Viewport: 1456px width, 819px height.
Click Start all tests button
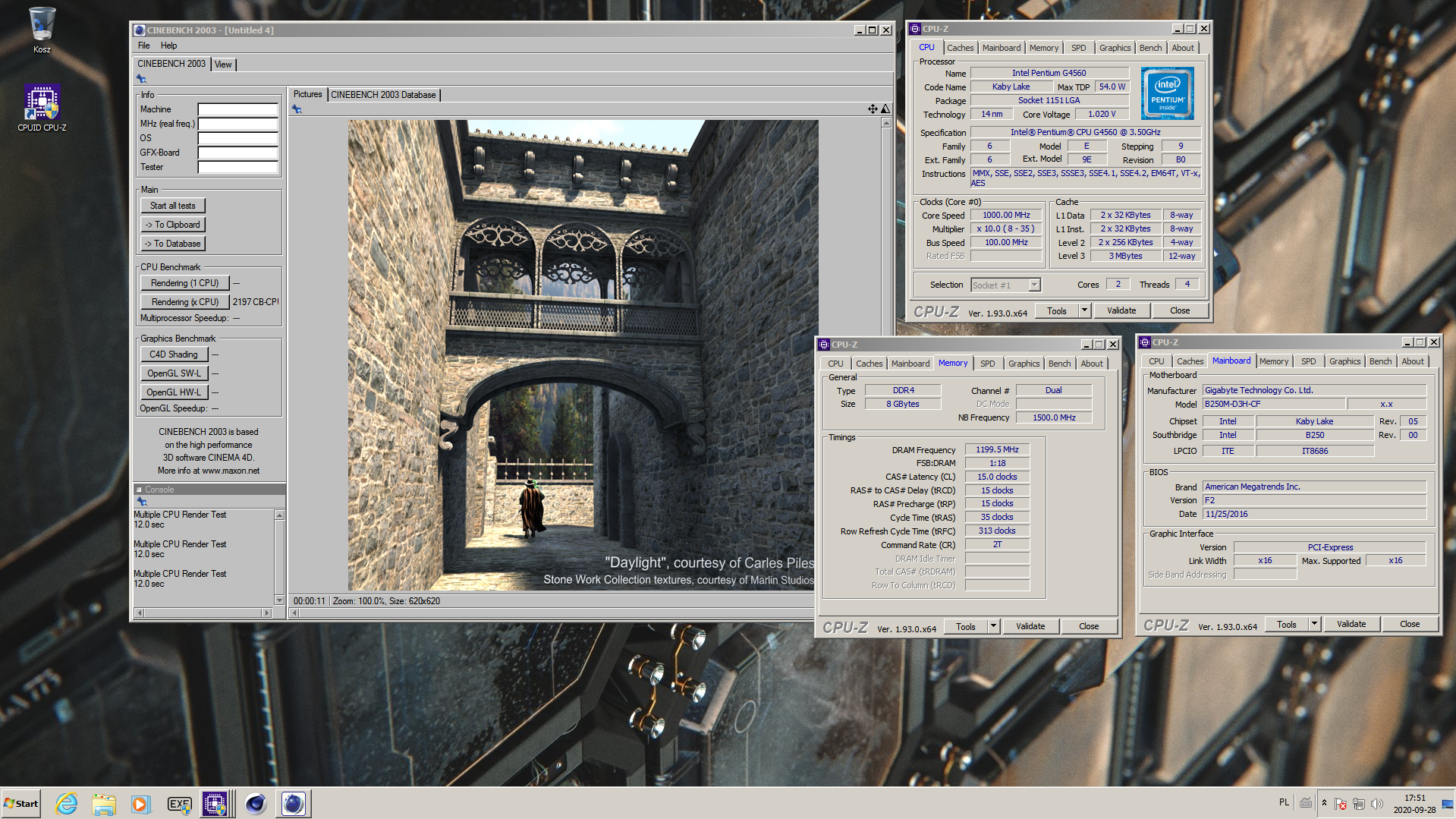[x=172, y=206]
